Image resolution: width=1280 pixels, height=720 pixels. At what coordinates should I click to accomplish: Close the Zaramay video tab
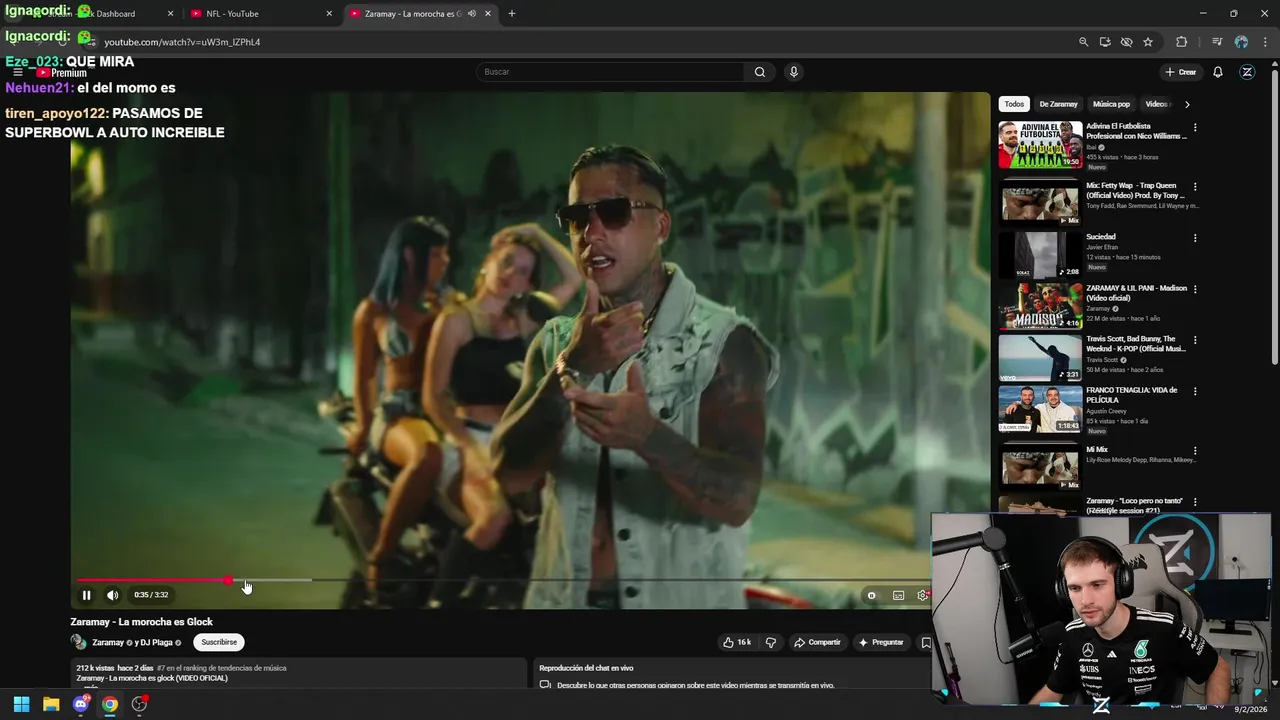click(488, 14)
